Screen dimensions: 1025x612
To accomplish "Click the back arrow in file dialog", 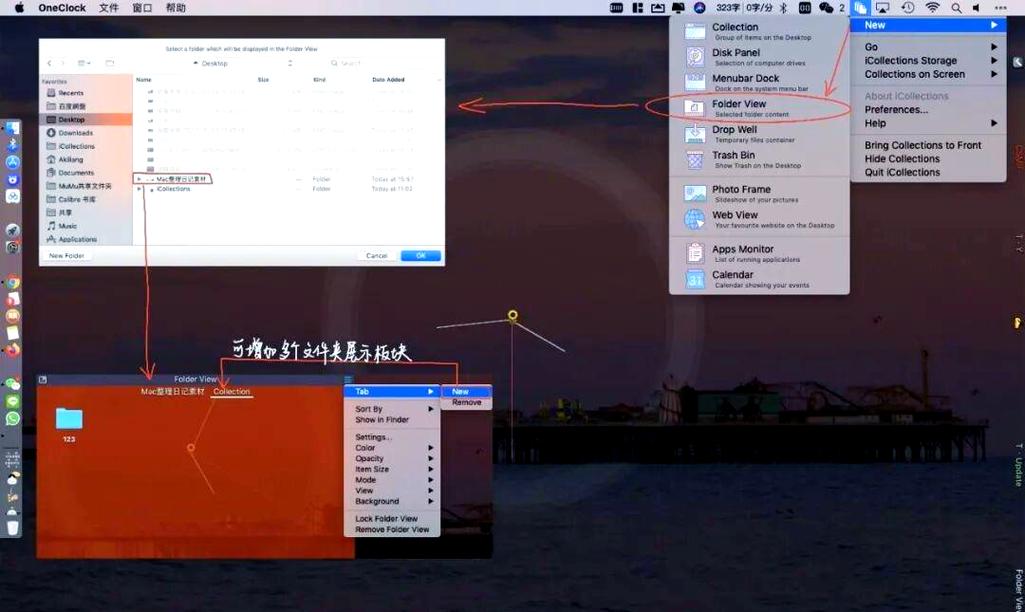I will click(50, 63).
